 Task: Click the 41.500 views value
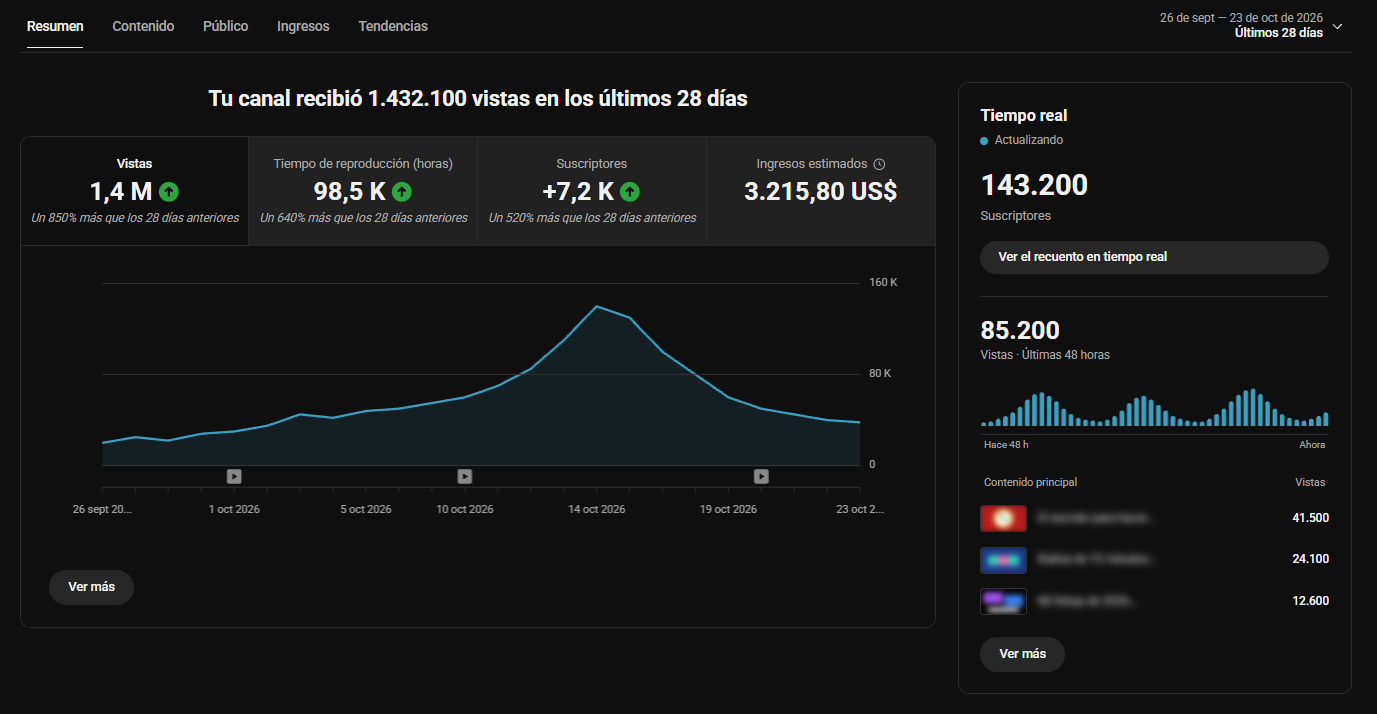pos(1310,518)
